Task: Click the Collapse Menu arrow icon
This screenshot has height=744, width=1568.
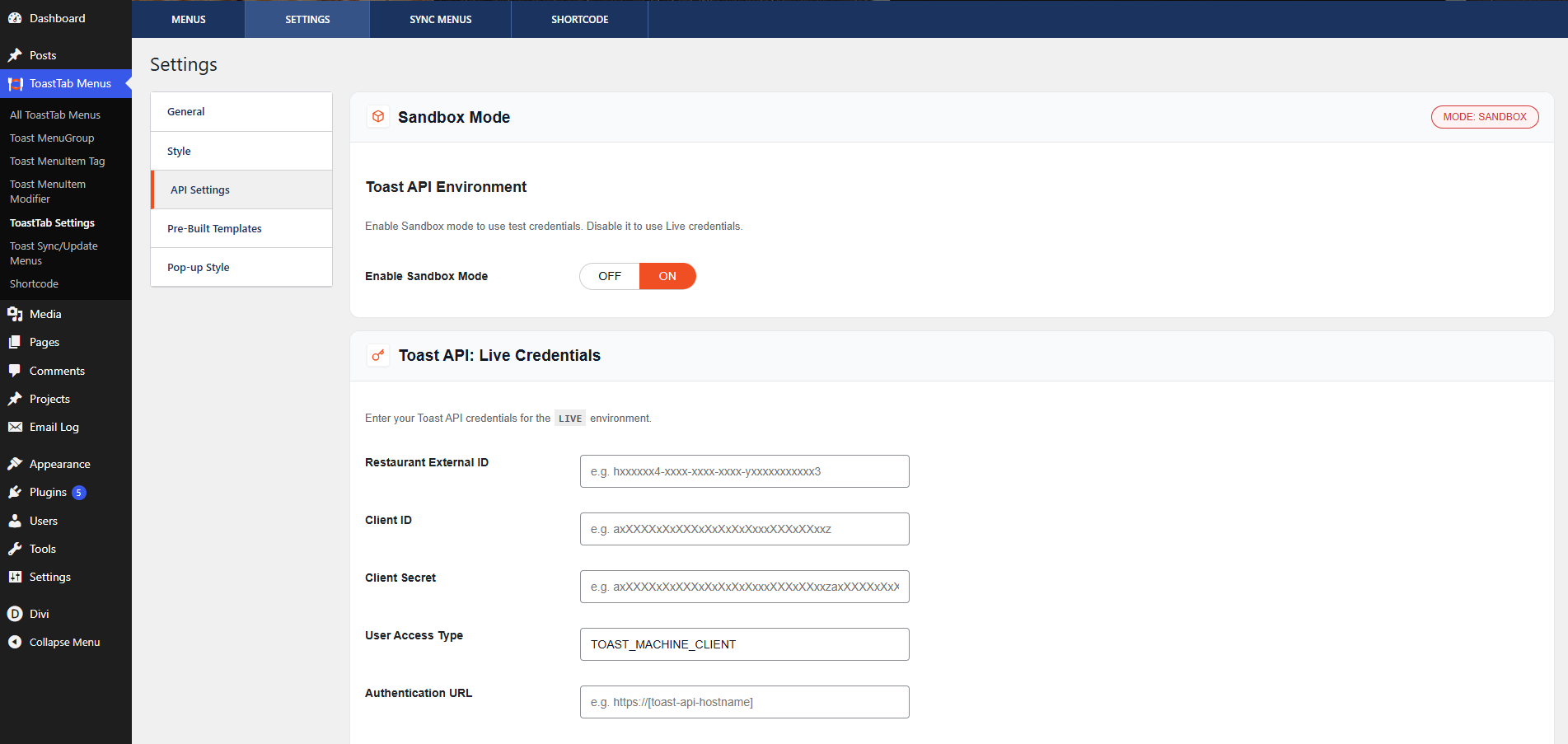Action: pyautogui.click(x=15, y=642)
